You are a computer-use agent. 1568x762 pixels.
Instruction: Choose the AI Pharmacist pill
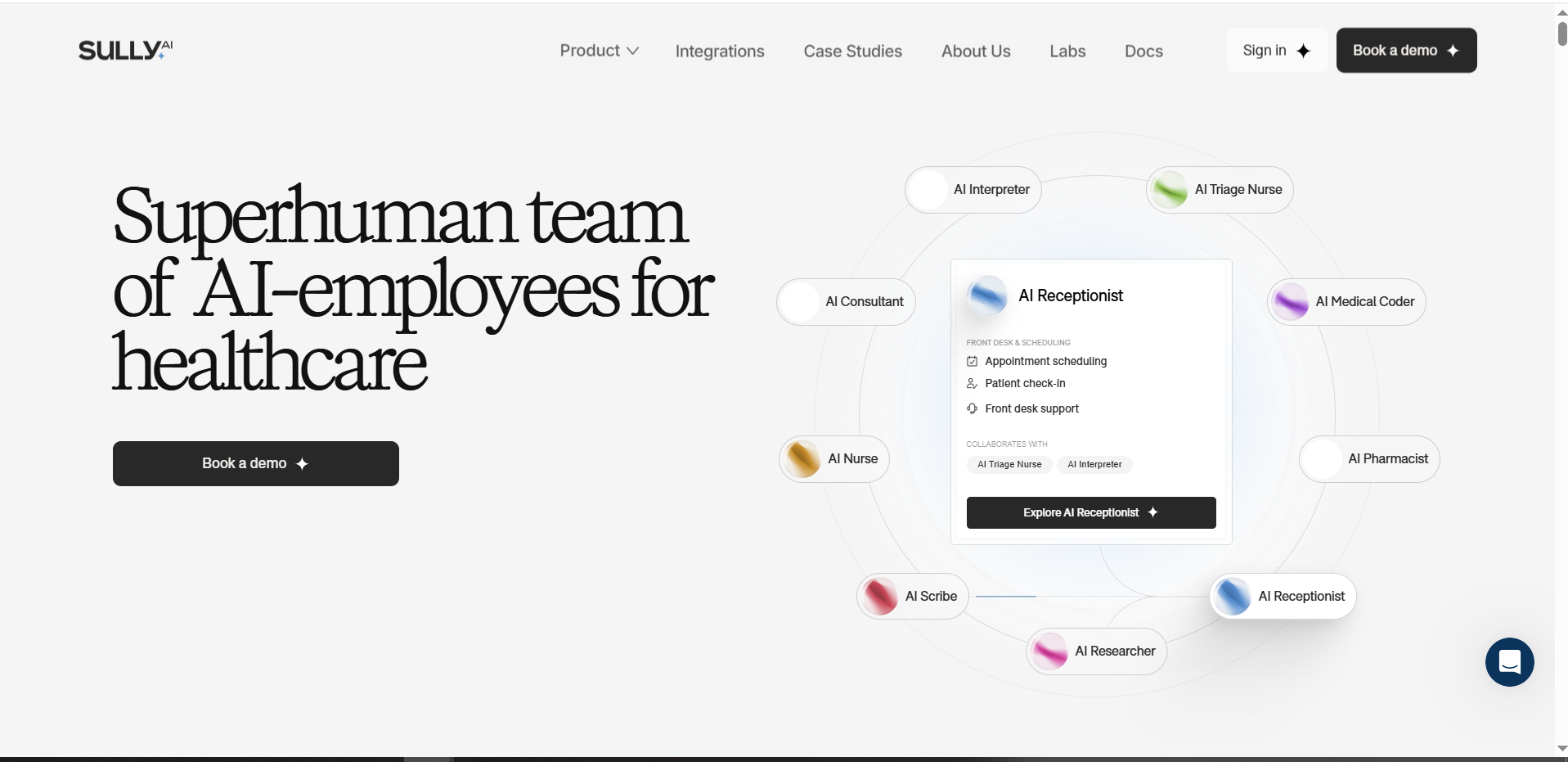tap(1369, 459)
